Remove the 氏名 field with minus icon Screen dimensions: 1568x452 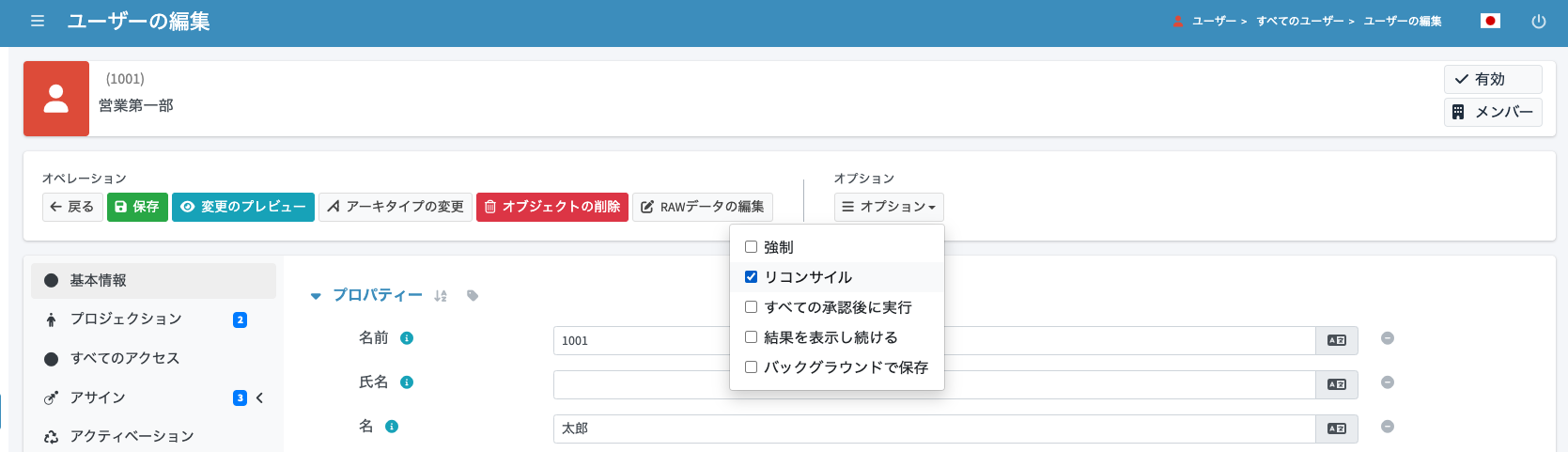pyautogui.click(x=1388, y=382)
